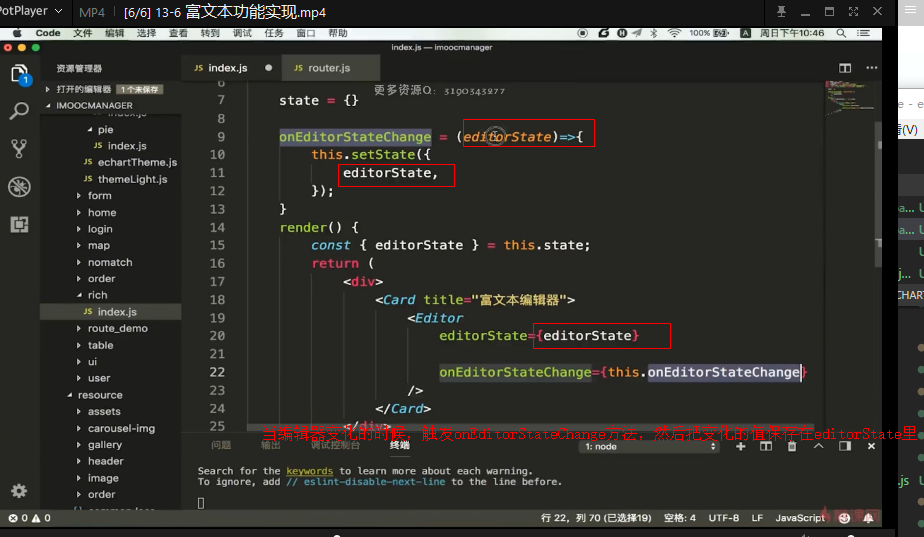924x537 pixels.
Task: Open the Extensions view icon
Action: click(19, 224)
